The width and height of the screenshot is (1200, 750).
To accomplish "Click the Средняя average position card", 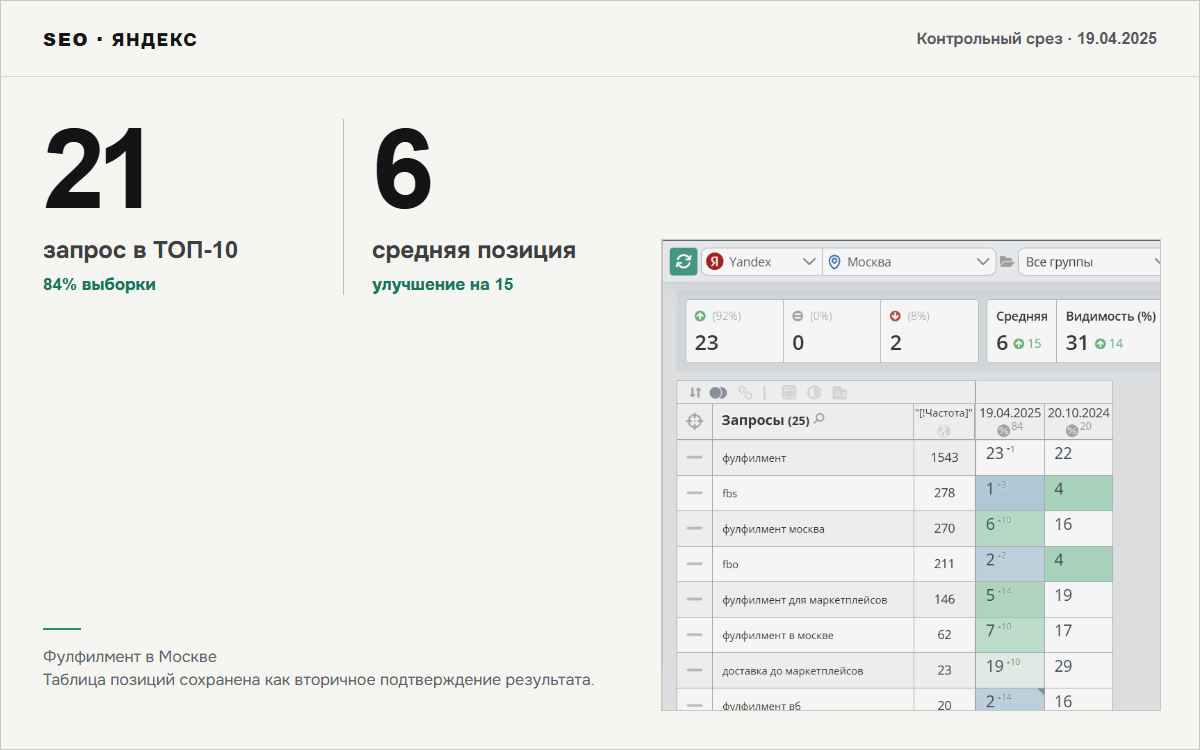I will (1021, 331).
